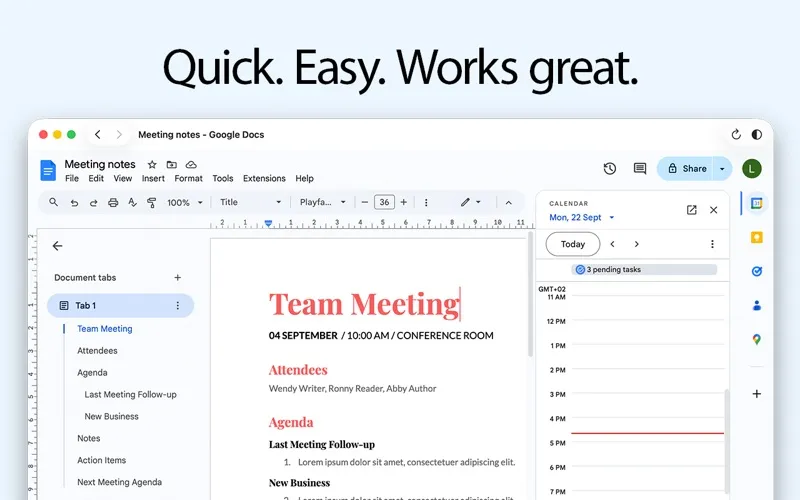800x500 pixels.
Task: Click the font size 36 field
Action: pos(384,203)
